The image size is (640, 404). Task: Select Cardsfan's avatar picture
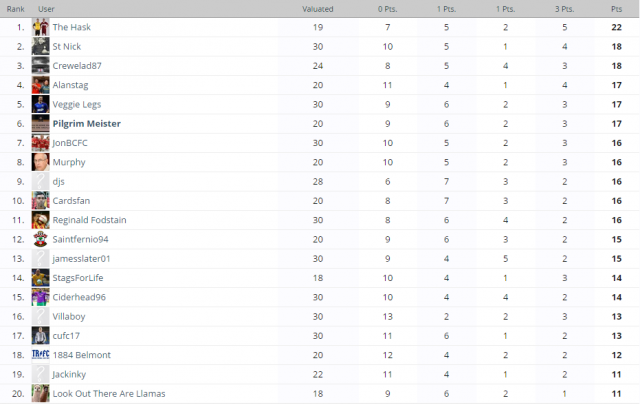coord(40,201)
